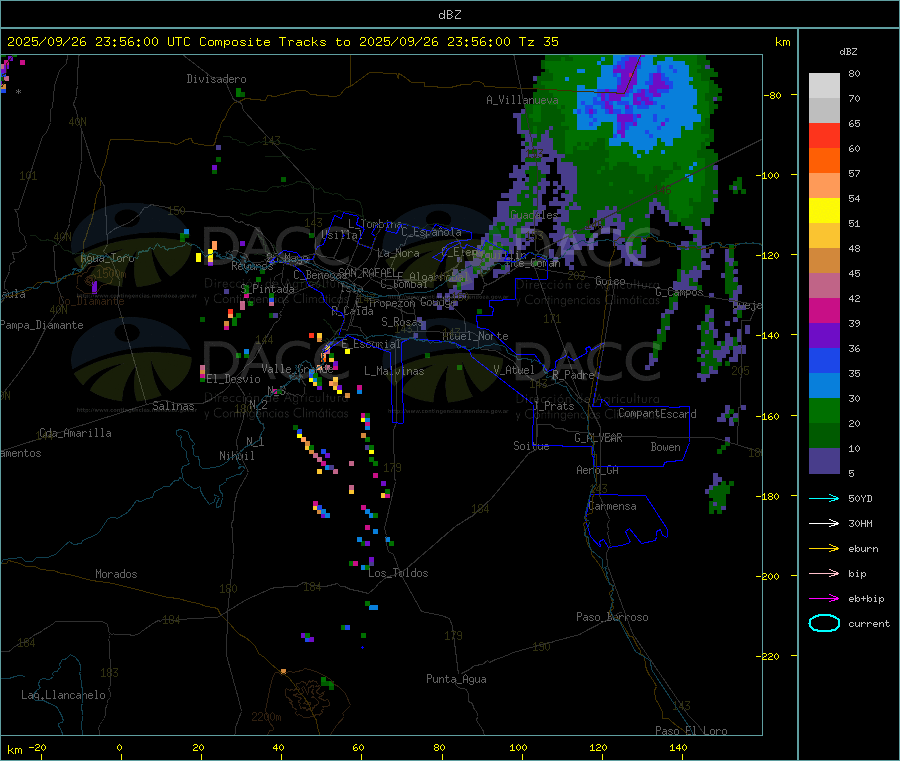The height and width of the screenshot is (761, 900).
Task: Click the 'Cda_Amarilla' map label
Action: [75, 433]
